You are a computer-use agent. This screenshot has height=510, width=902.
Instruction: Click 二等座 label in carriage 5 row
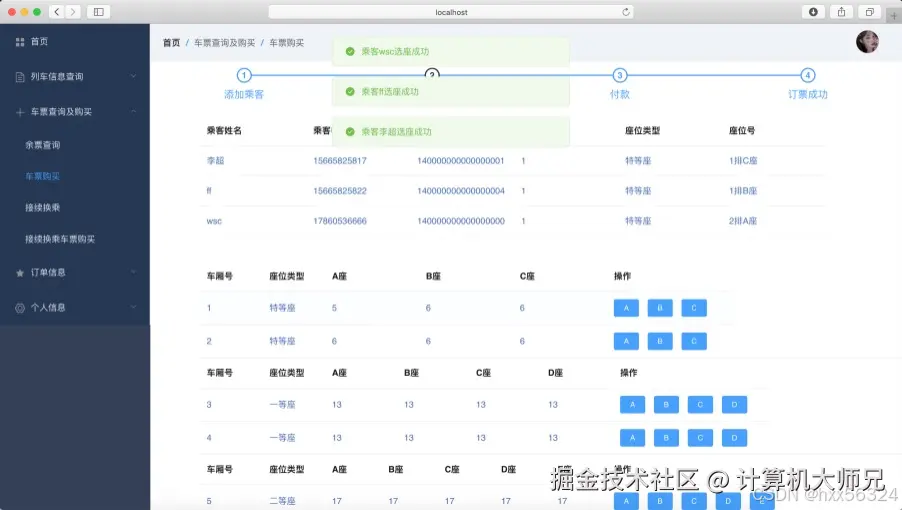pyautogui.click(x=282, y=501)
